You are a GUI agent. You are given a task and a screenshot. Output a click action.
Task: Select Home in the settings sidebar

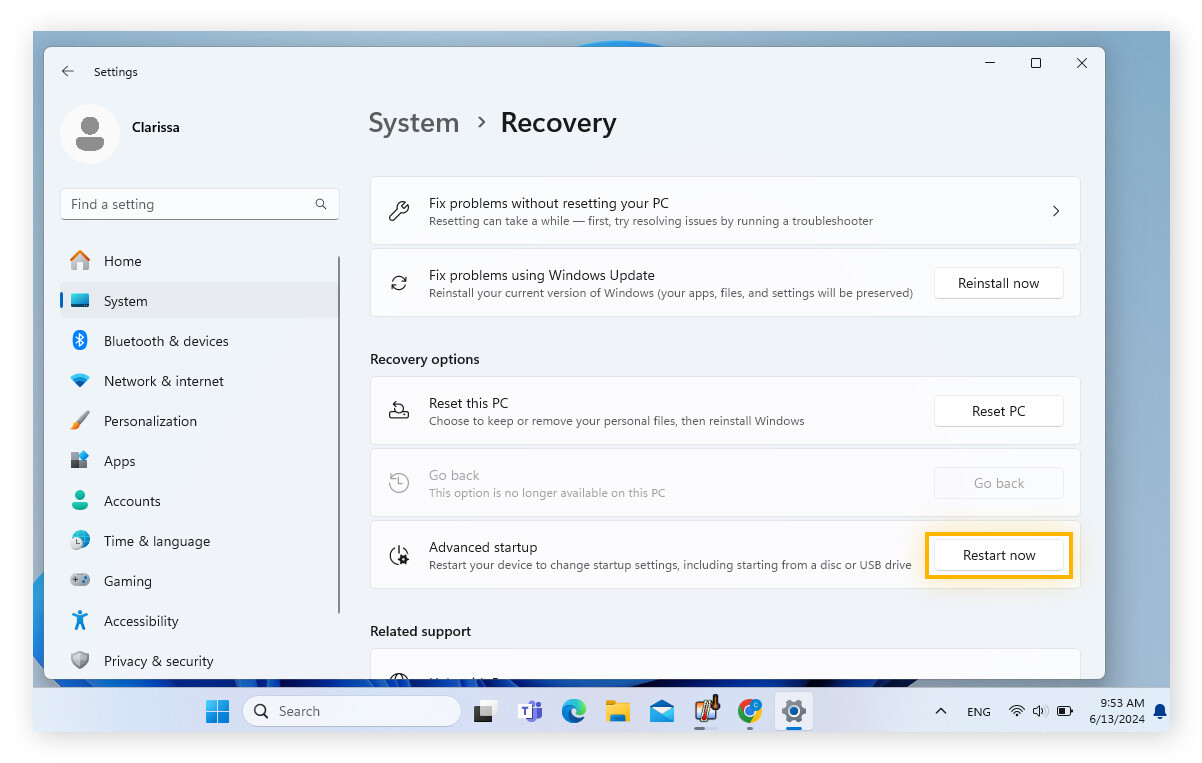pos(122,260)
